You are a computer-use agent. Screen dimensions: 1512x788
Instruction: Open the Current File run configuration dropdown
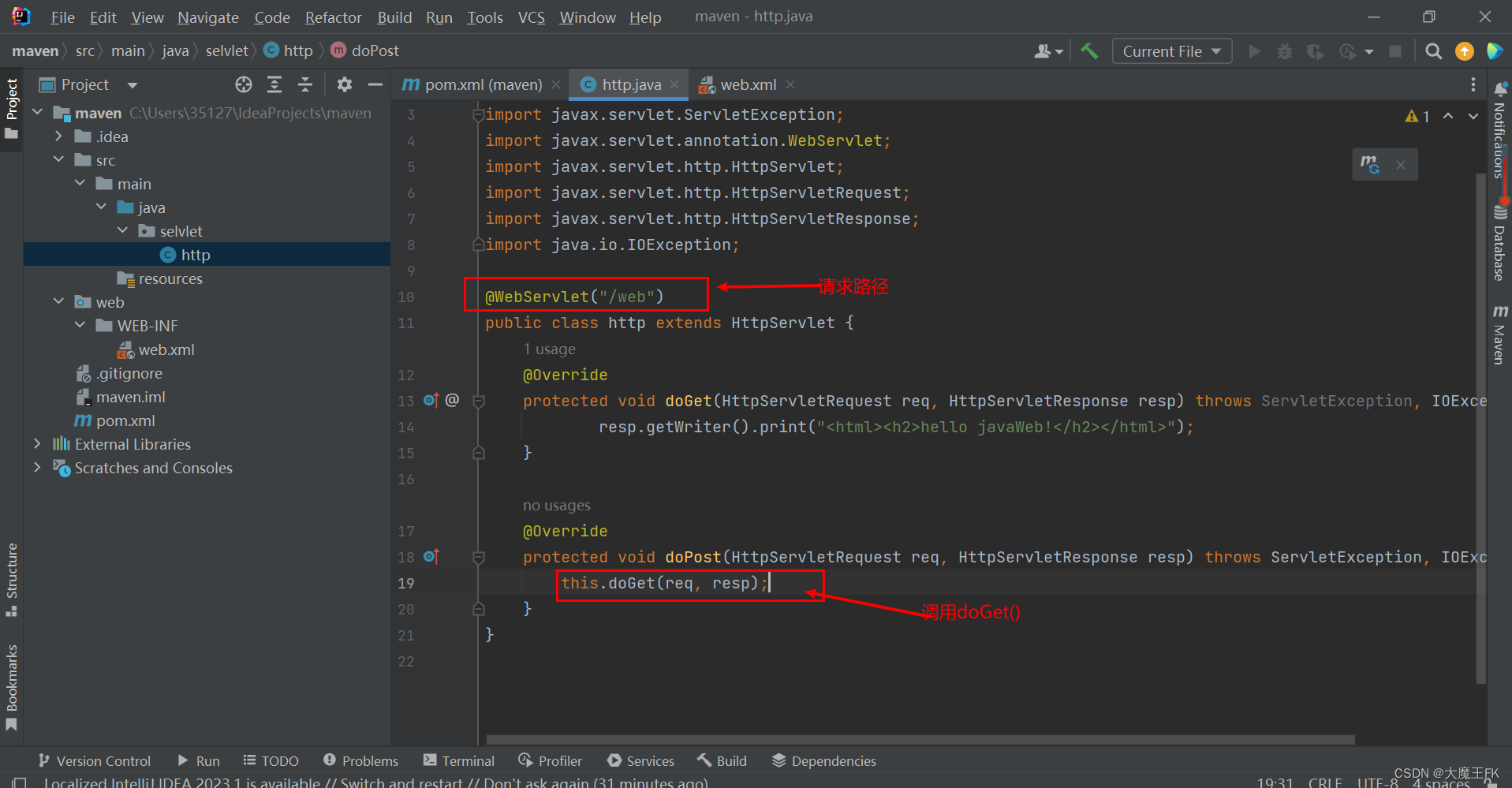click(x=1172, y=51)
